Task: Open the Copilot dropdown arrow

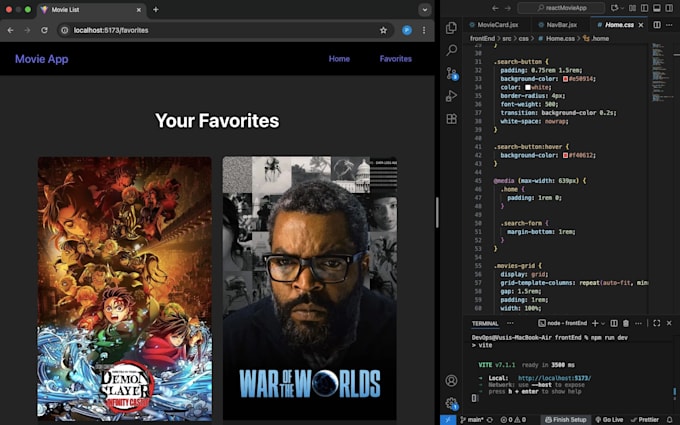Action: point(622,8)
